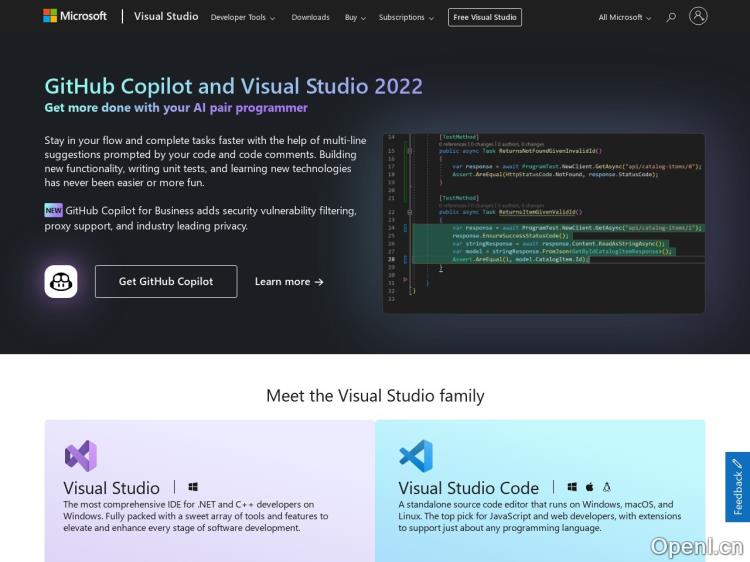Screen dimensions: 750x562
Task: Click the Apple icon beside Visual Studio Code
Action: coord(589,487)
